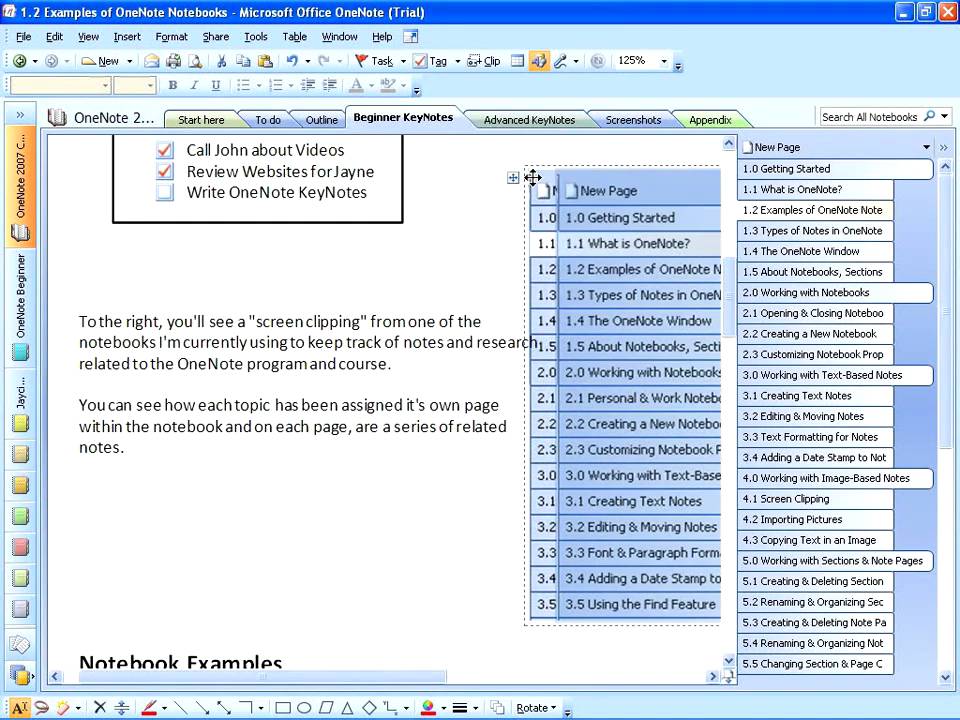Toggle Bold formatting

[173, 85]
